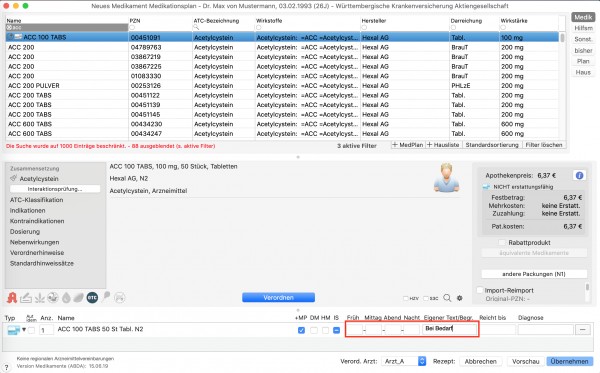This screenshot has height=373, width=600.
Task: Click the pill icon beside Acetylcystein
Action: point(13,178)
